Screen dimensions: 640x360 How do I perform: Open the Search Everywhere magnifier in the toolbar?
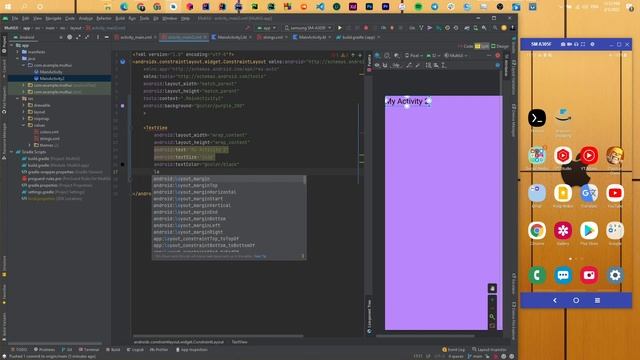tap(495, 28)
